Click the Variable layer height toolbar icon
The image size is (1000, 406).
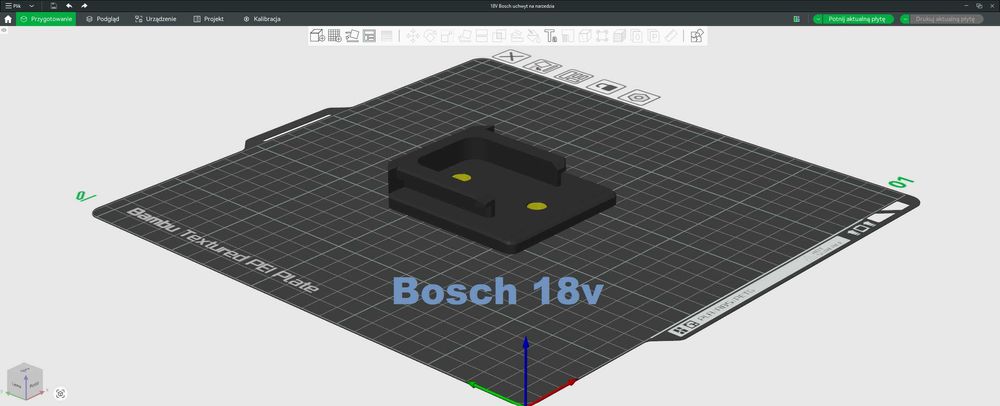(x=386, y=36)
